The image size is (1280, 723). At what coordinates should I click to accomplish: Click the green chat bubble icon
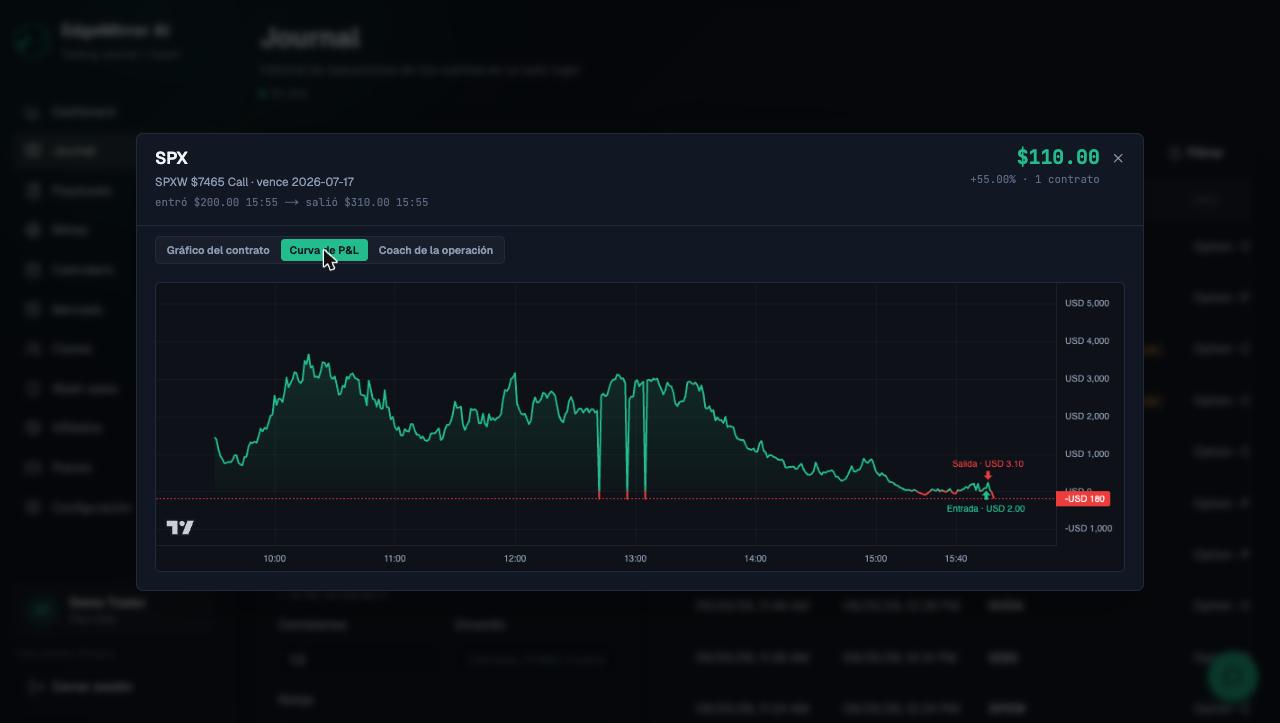pos(1232,677)
